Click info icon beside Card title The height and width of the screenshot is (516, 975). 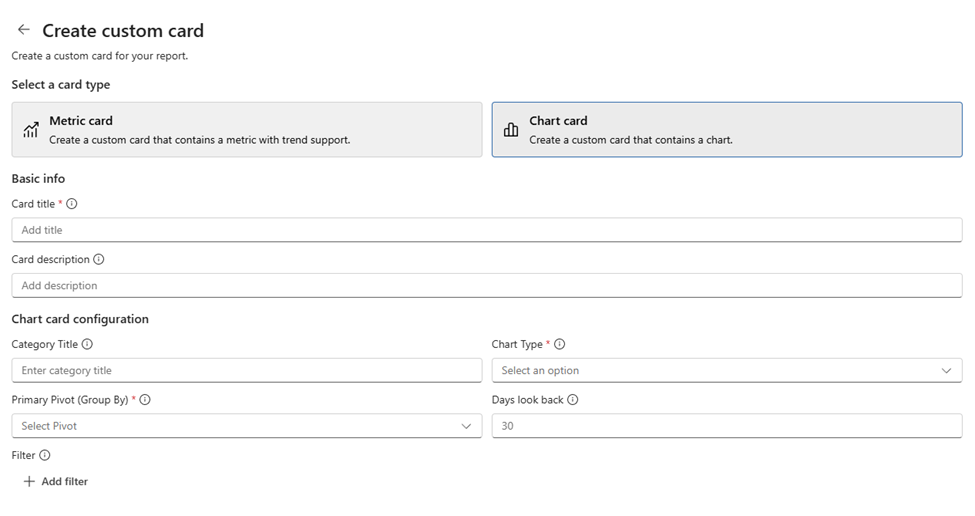72,204
